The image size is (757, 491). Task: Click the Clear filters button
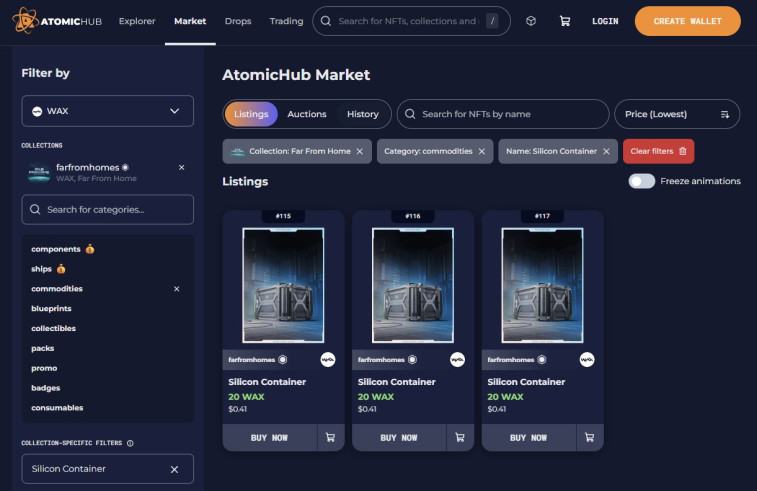click(x=659, y=151)
